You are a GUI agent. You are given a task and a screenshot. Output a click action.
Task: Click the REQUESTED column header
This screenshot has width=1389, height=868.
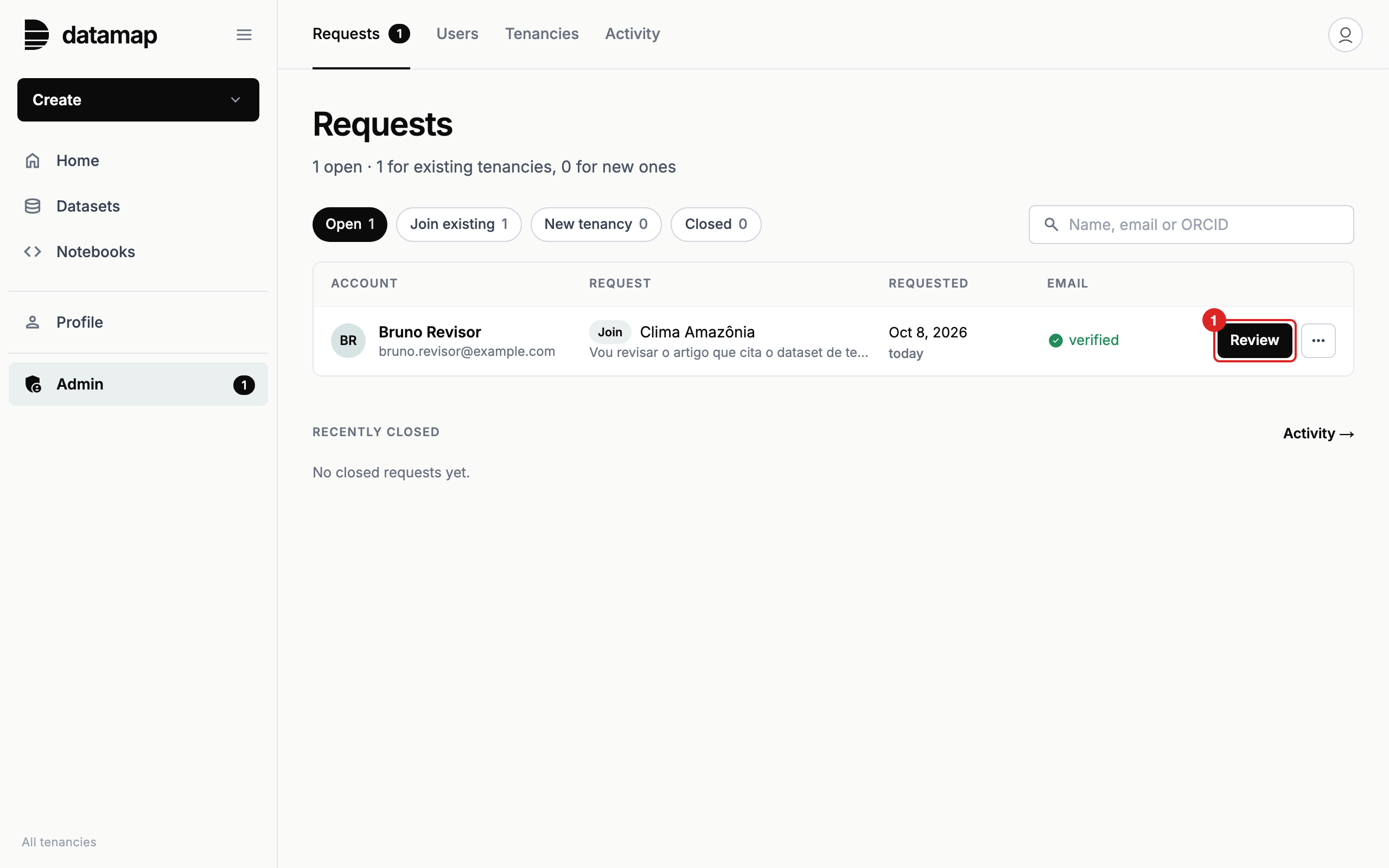pyautogui.click(x=928, y=284)
